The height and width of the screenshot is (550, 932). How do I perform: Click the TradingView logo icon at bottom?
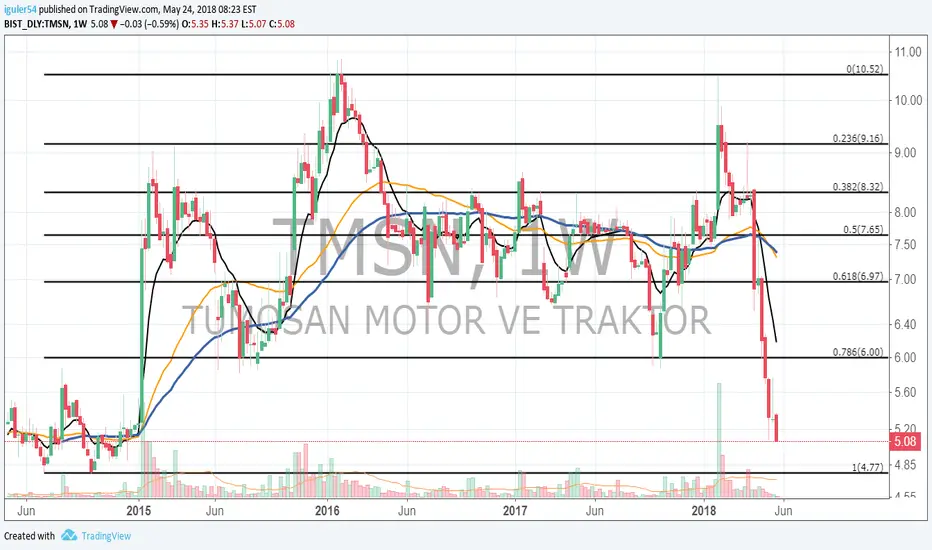69,535
